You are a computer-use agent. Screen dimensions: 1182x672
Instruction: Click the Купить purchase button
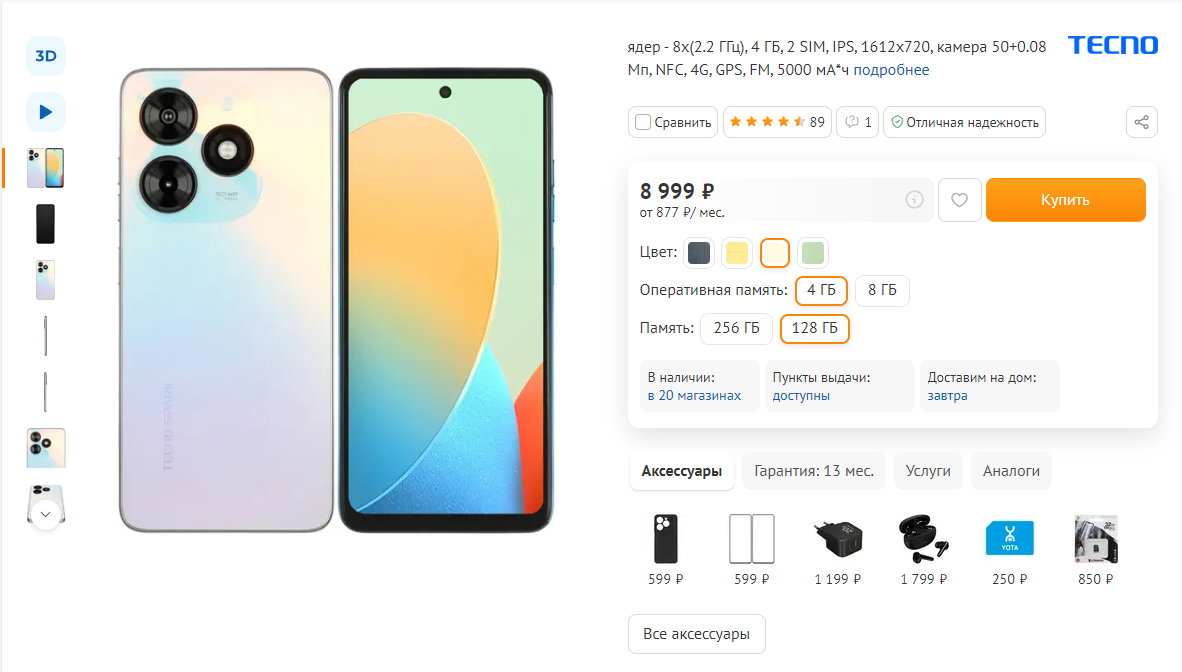[x=1065, y=199]
